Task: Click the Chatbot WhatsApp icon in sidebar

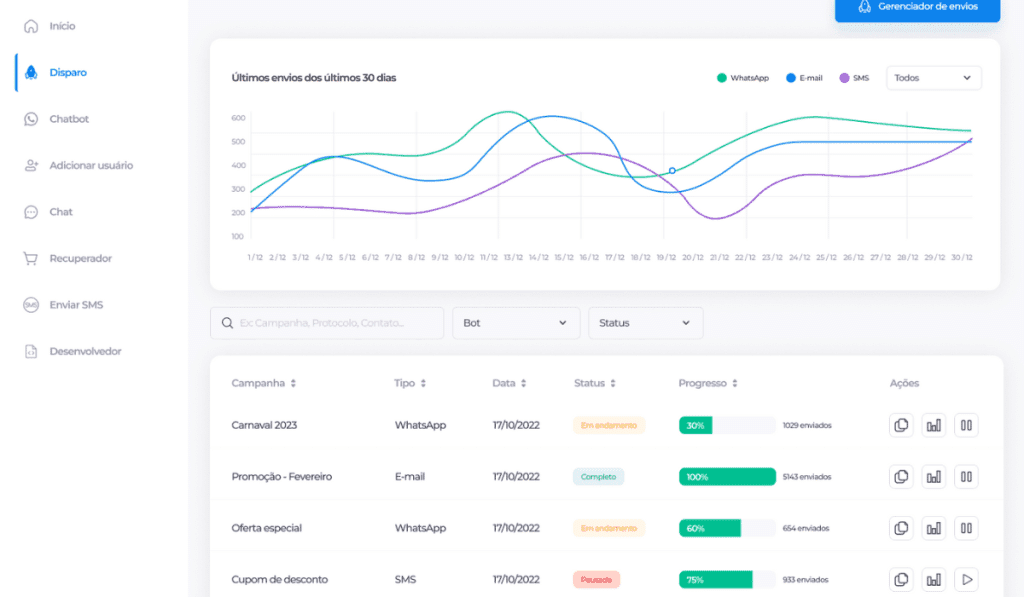Action: [x=31, y=119]
